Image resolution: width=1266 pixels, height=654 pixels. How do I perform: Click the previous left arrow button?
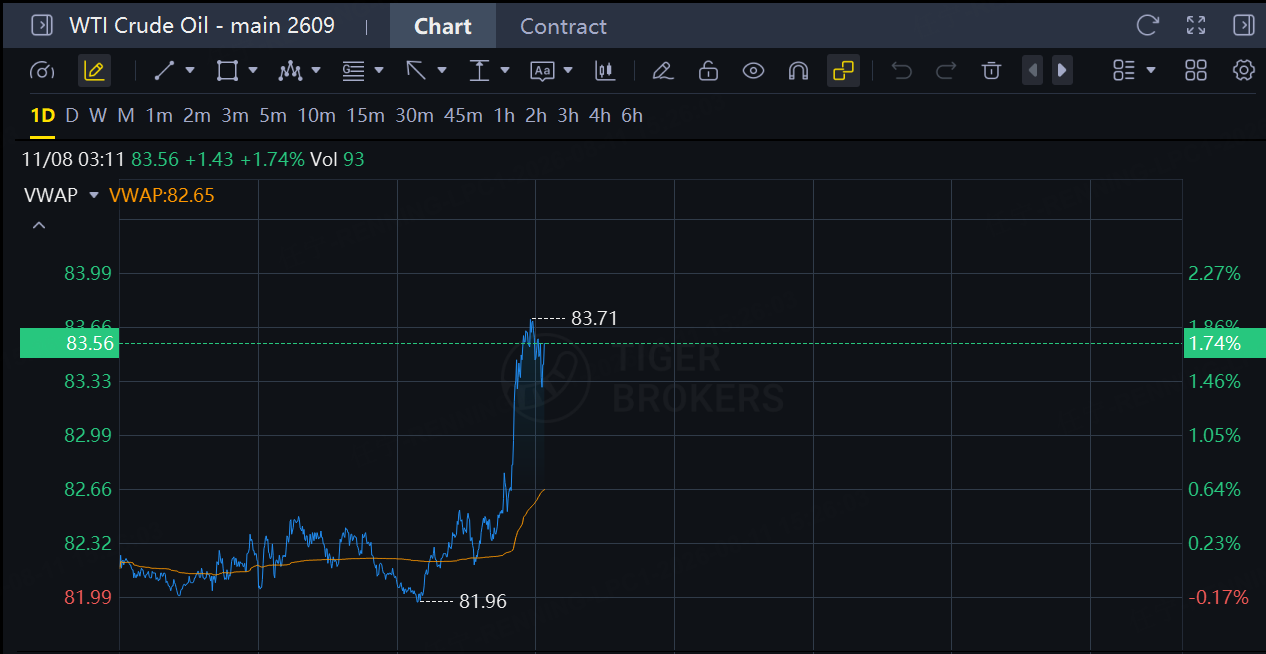(x=1033, y=70)
